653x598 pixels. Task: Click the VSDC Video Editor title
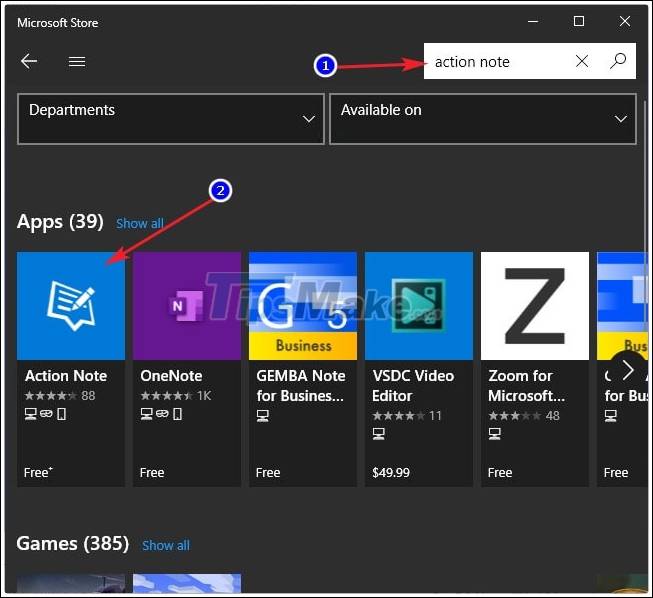click(413, 386)
